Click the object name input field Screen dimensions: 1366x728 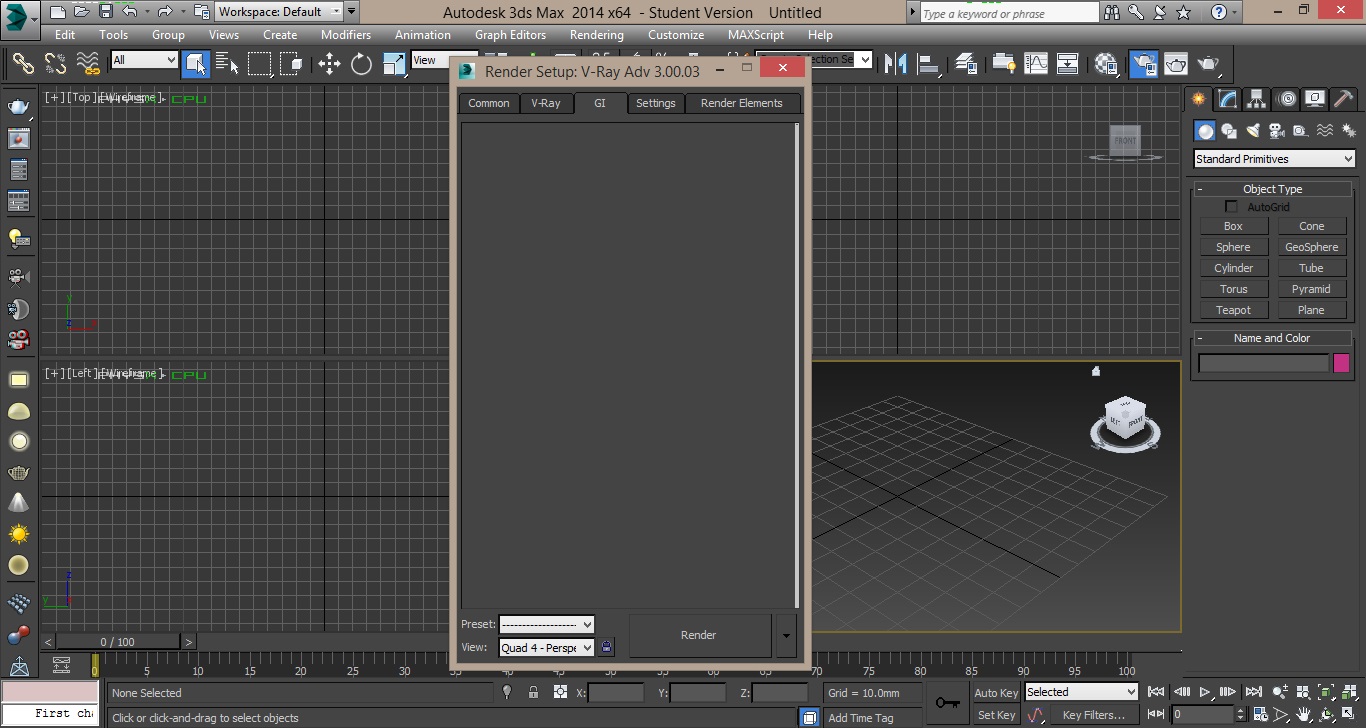coord(1264,363)
